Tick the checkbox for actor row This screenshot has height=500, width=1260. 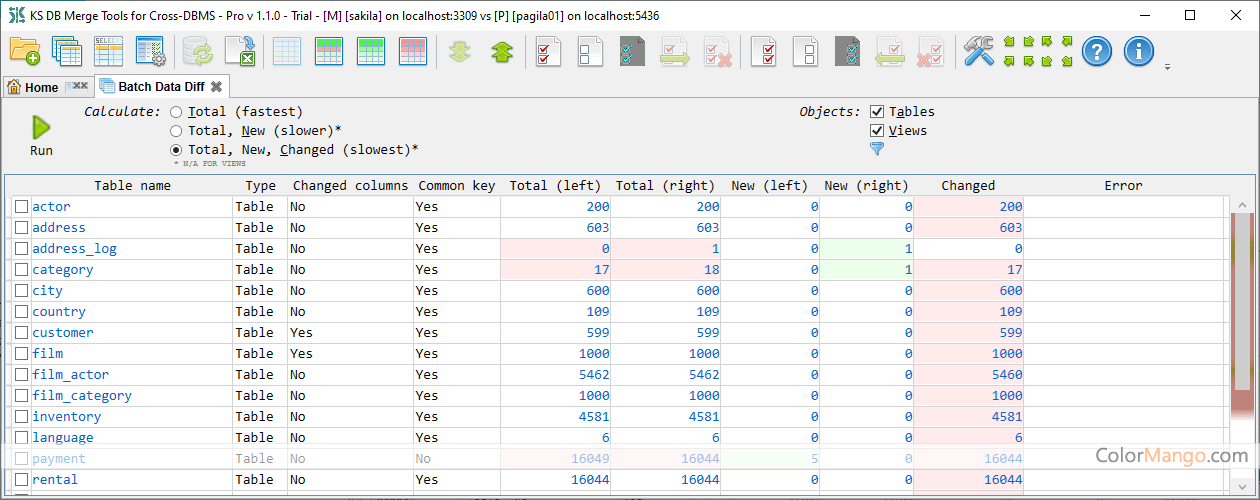21,206
